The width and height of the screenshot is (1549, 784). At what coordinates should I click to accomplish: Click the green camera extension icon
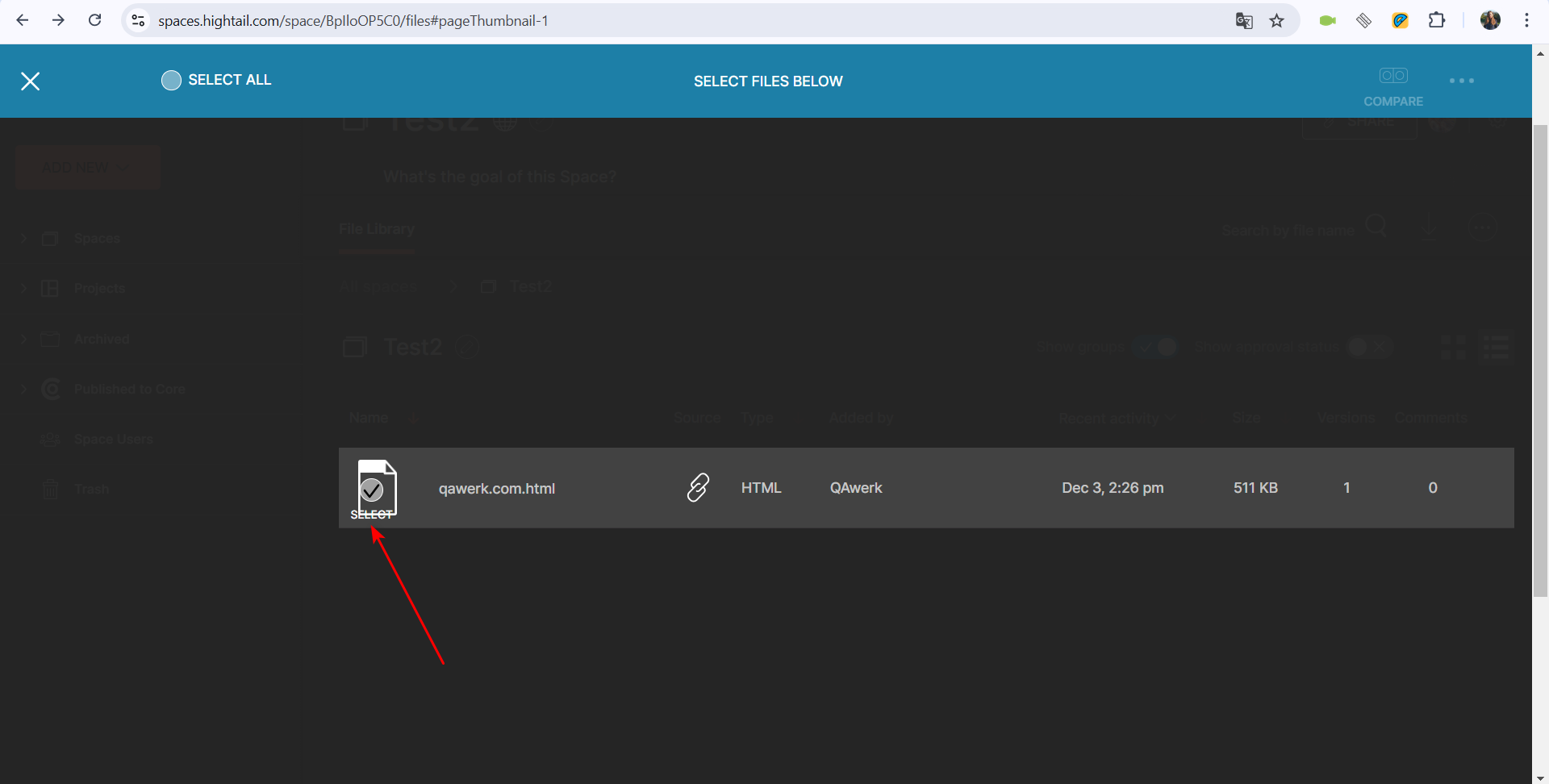[1327, 21]
